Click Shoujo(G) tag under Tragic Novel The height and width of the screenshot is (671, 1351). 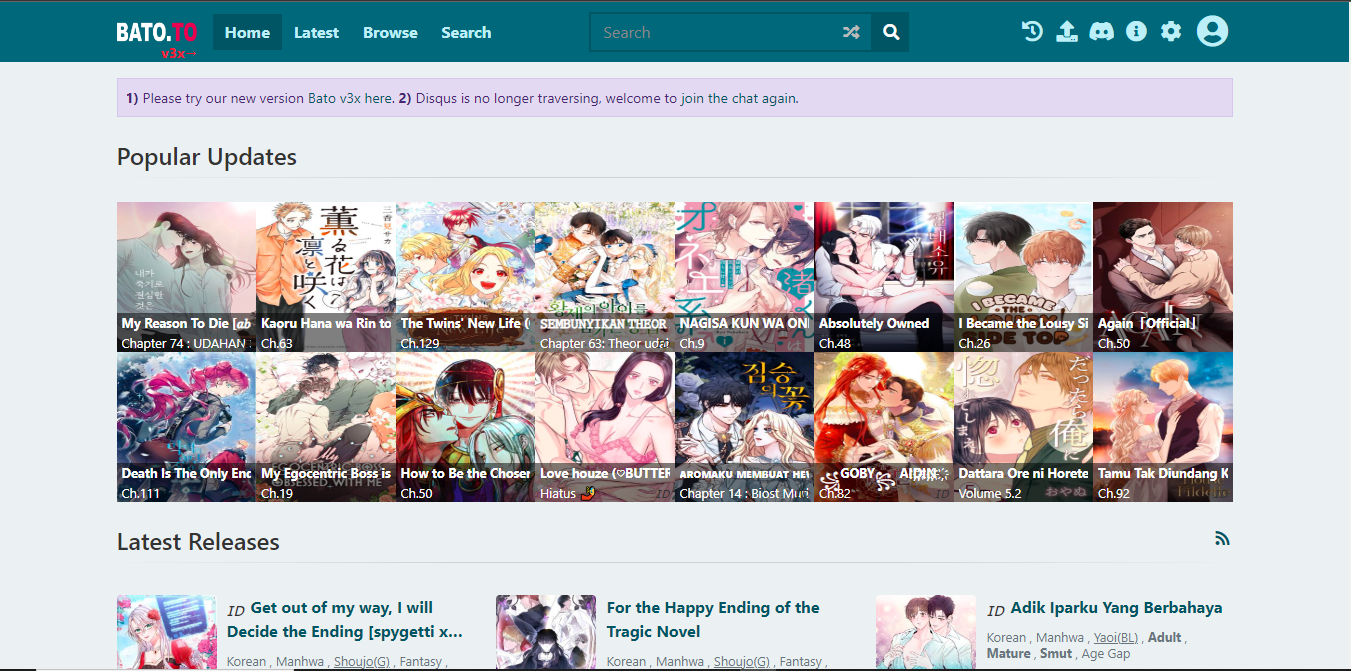[x=742, y=661]
